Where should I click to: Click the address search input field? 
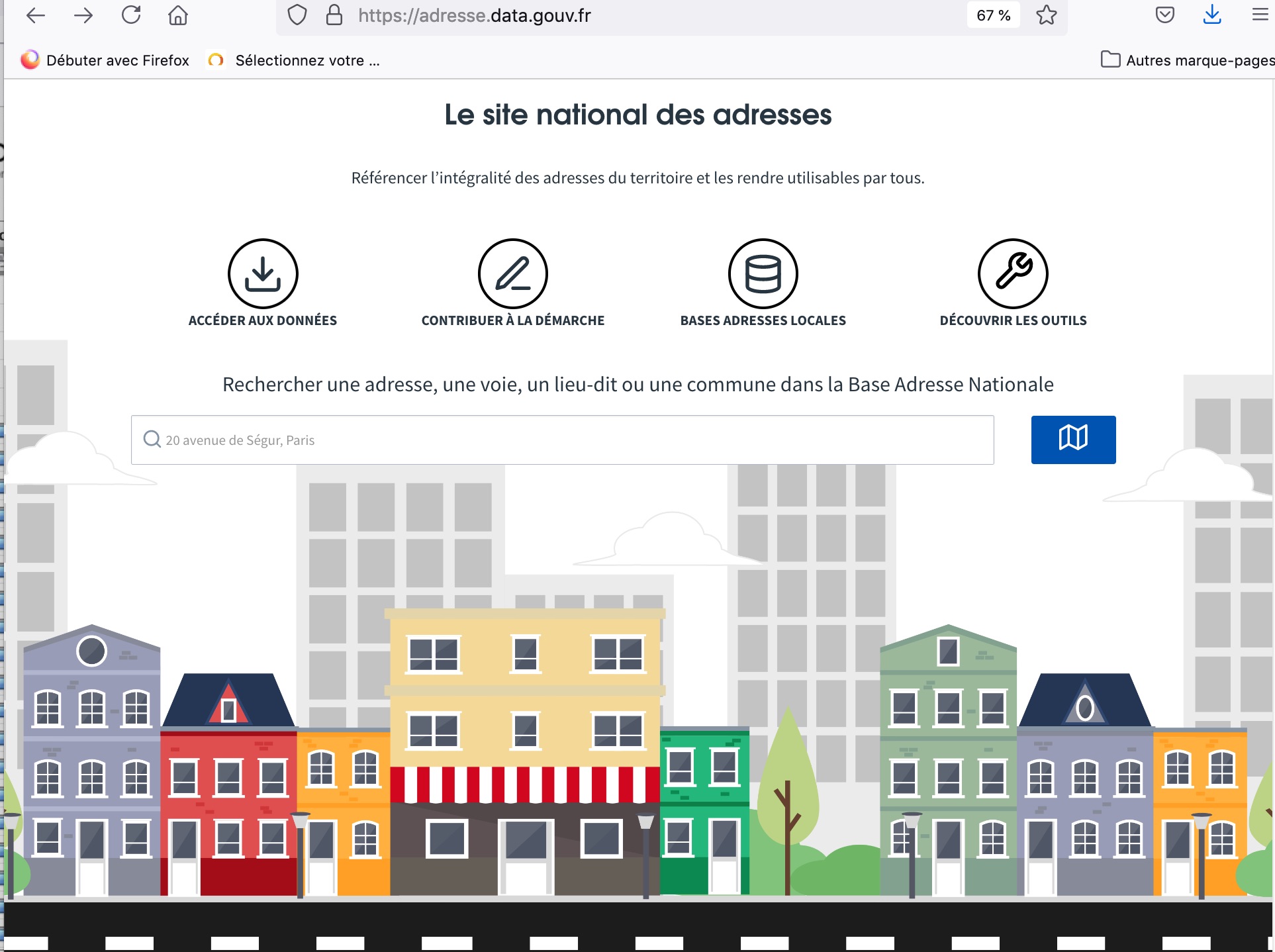click(563, 440)
